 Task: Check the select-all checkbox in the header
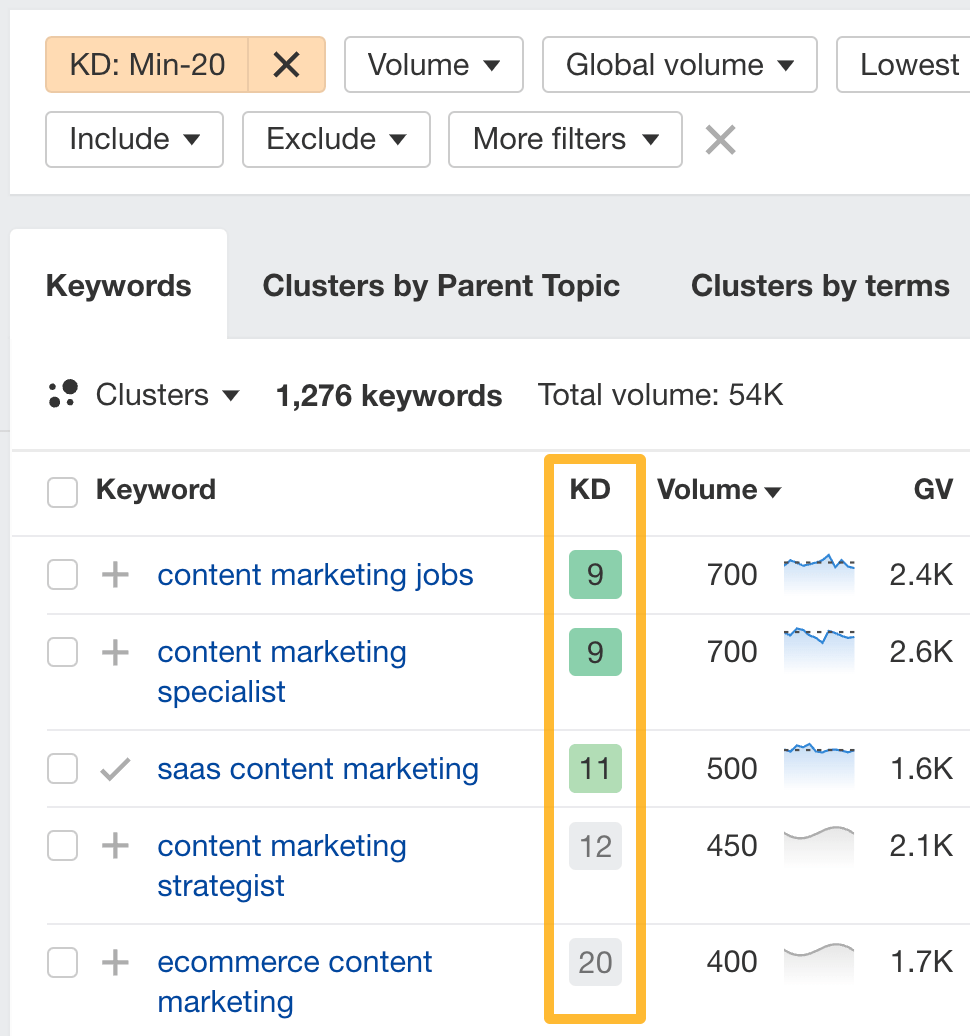(x=62, y=490)
